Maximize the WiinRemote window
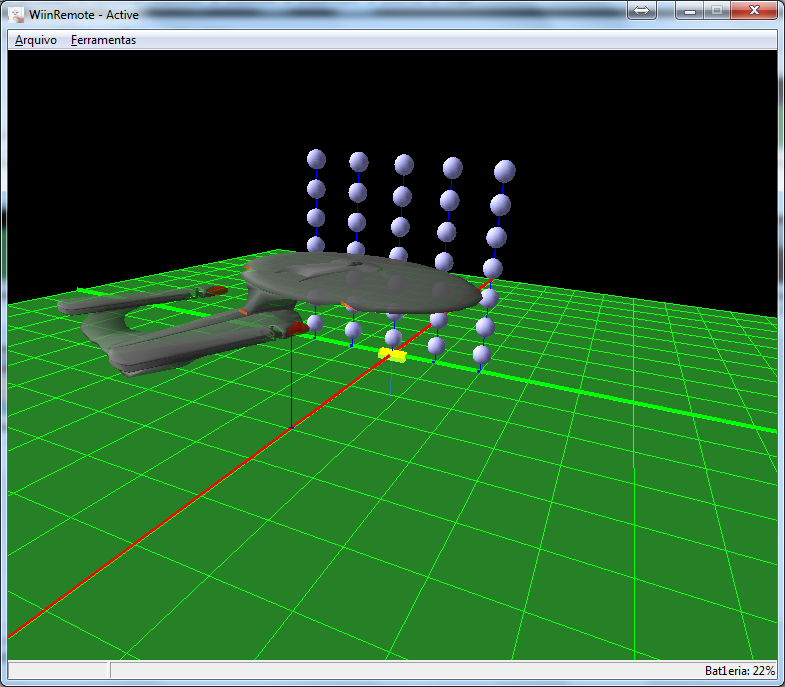Screen dimensions: 785x687 coord(717,11)
